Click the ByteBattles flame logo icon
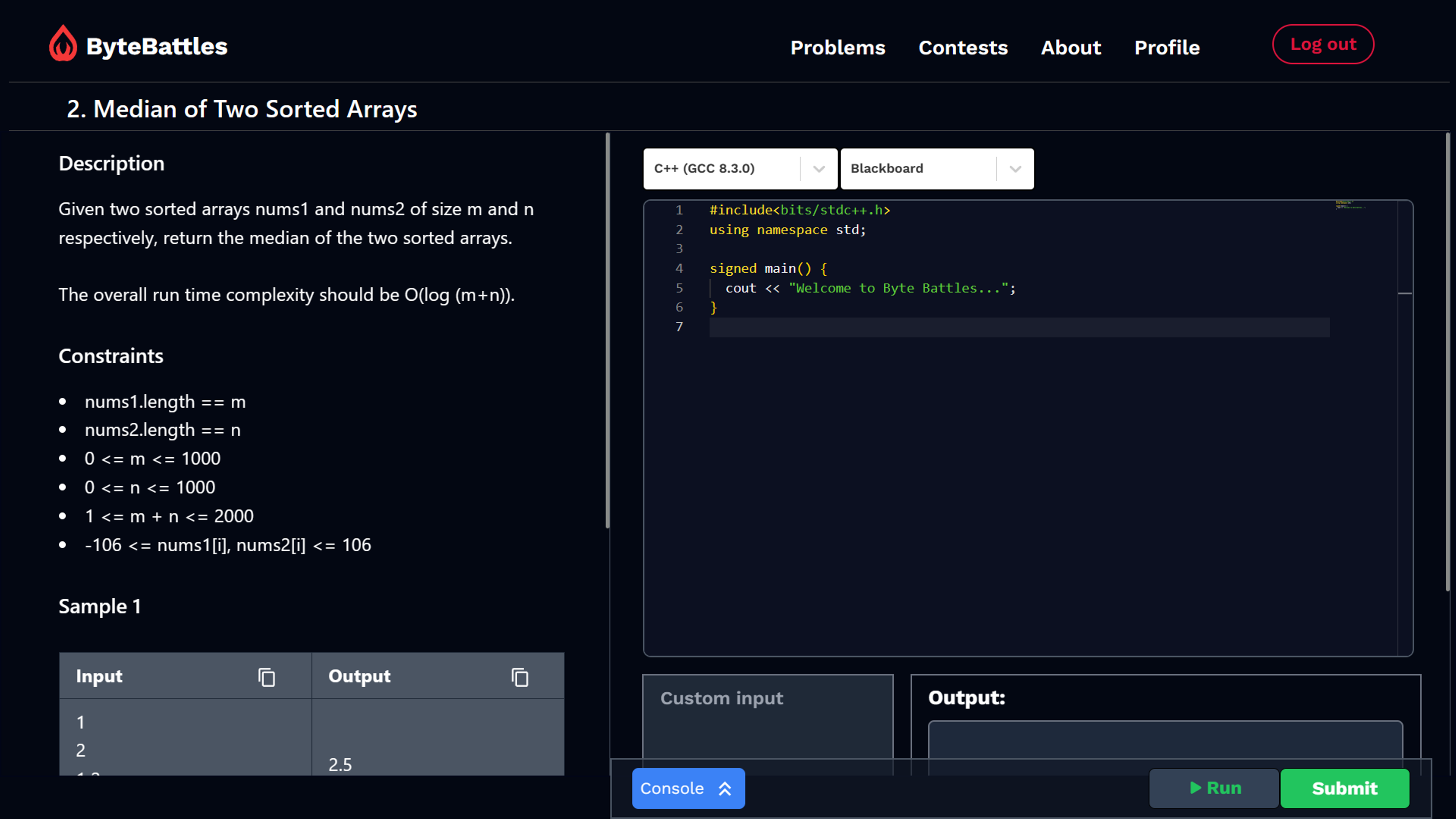1456x819 pixels. pyautogui.click(x=63, y=44)
